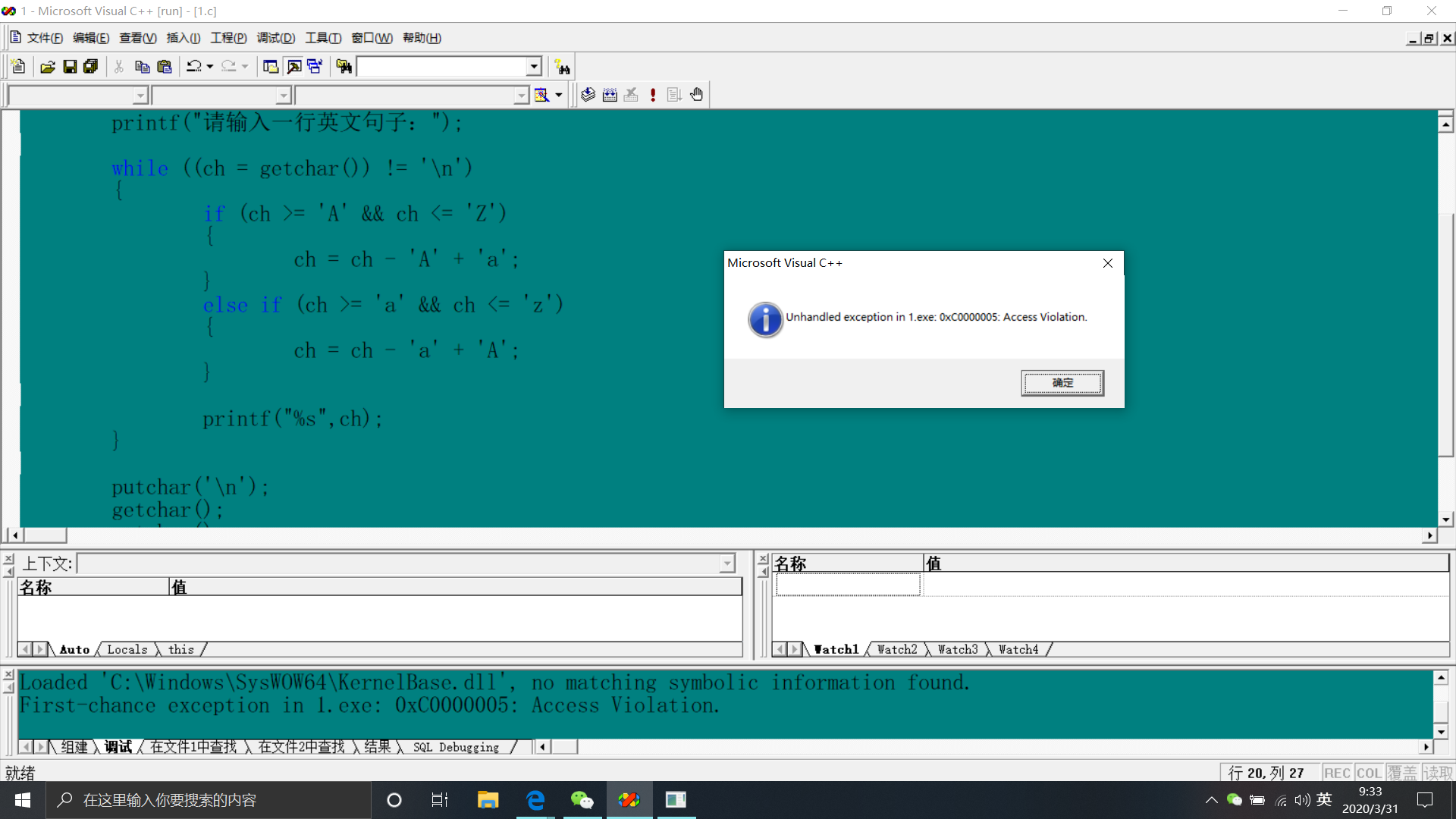Click the Save All icon

click(91, 67)
